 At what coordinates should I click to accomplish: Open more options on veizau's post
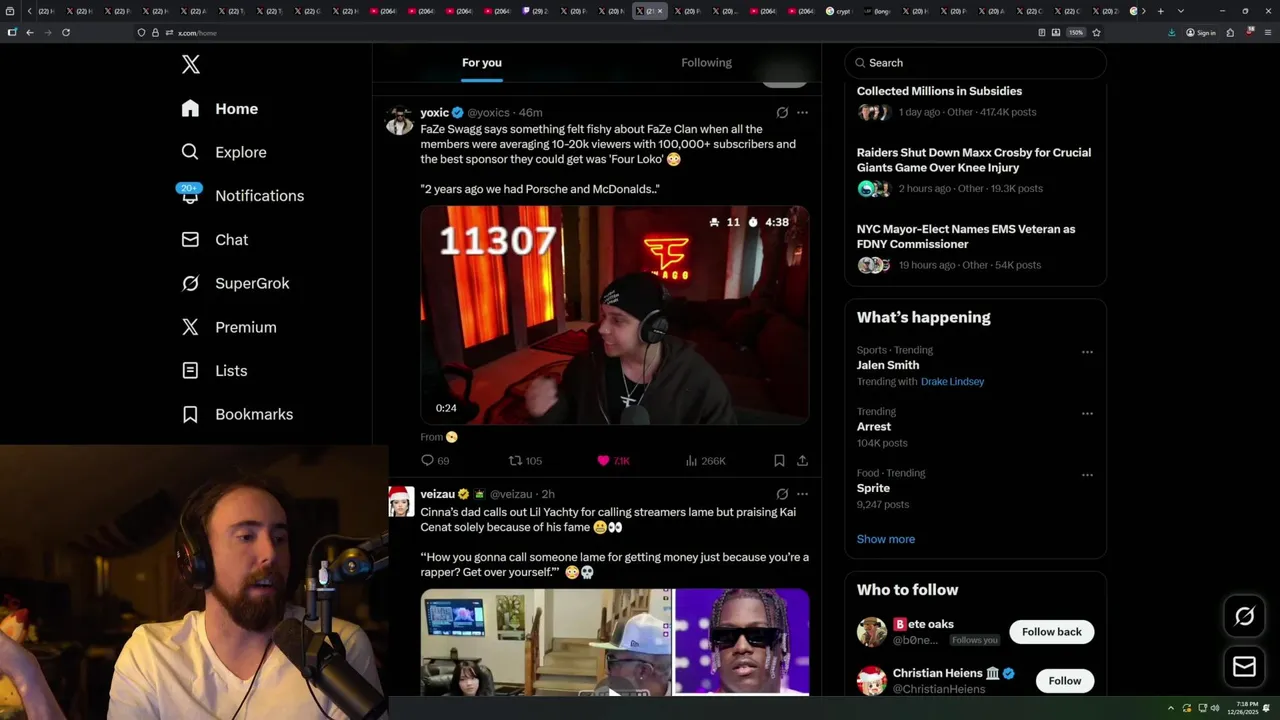pyautogui.click(x=802, y=494)
